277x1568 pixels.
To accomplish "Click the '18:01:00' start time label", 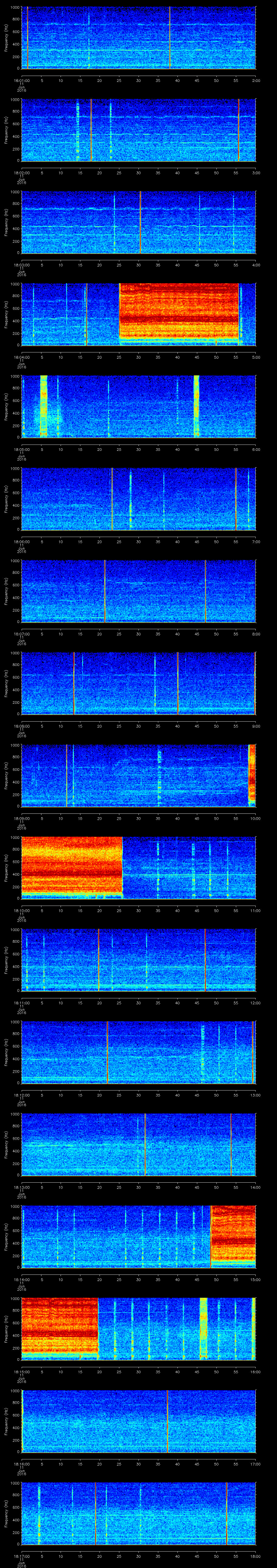I will click(21, 80).
